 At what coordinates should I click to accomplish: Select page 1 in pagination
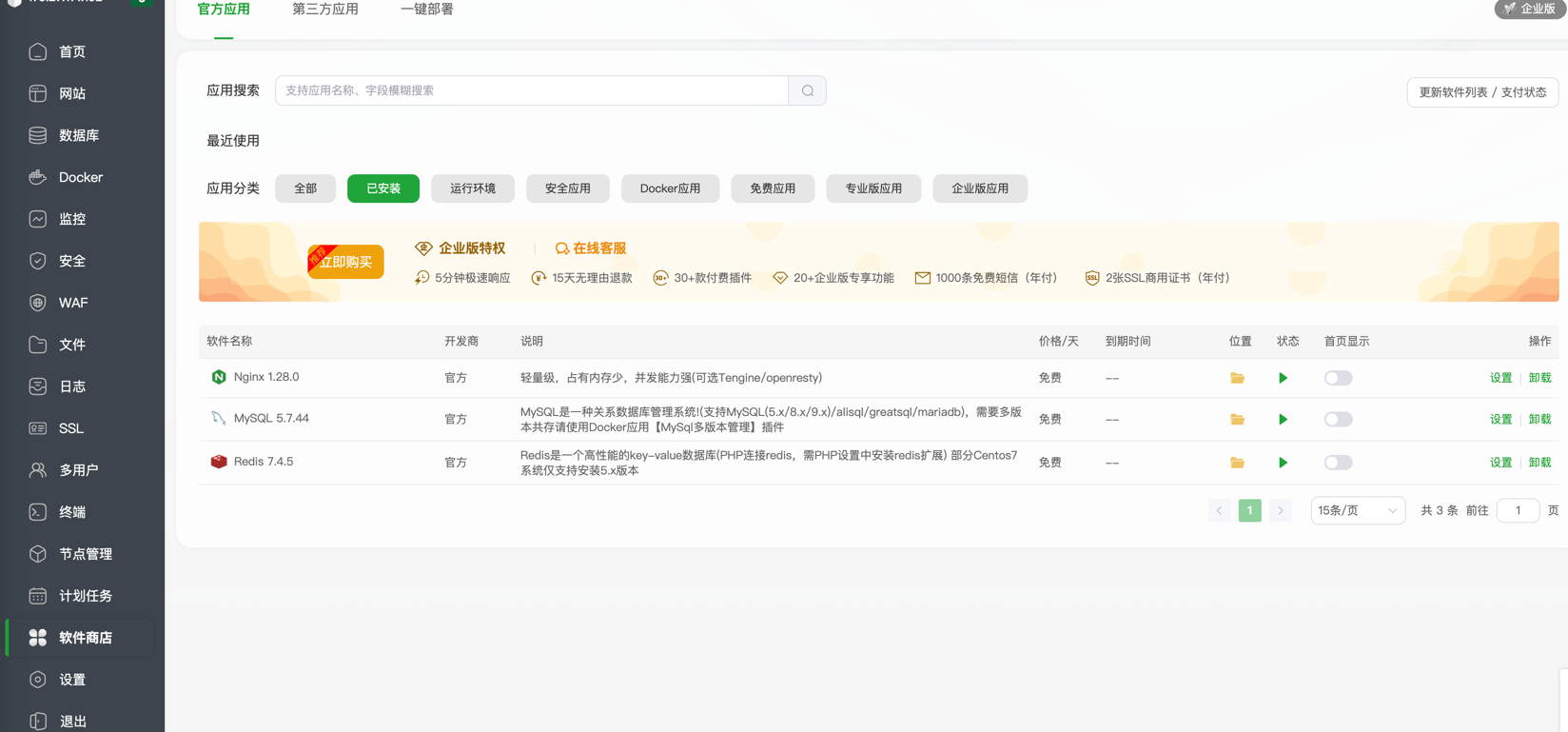(x=1250, y=511)
